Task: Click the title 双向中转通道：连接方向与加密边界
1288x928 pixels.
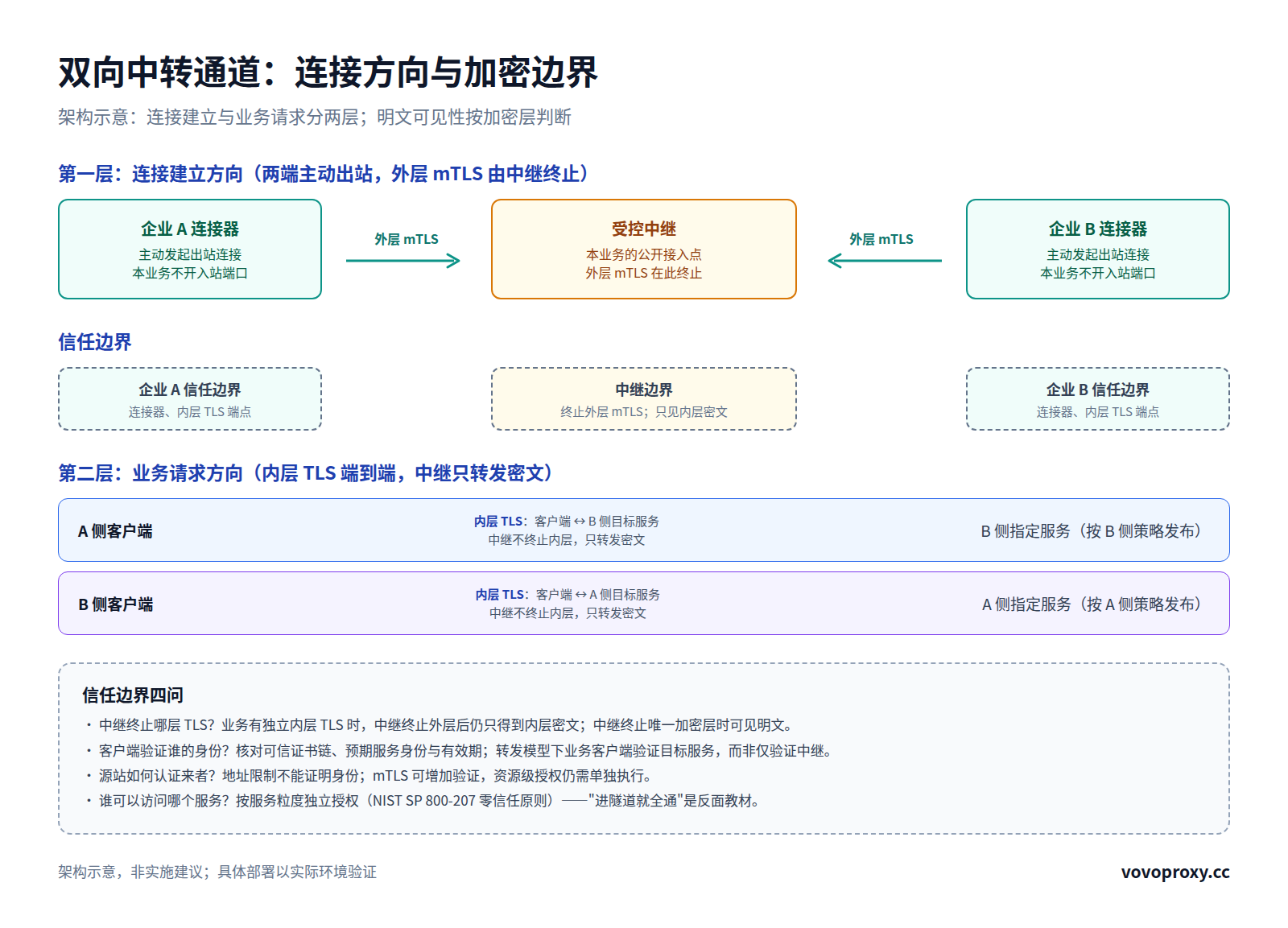Action: coord(328,72)
